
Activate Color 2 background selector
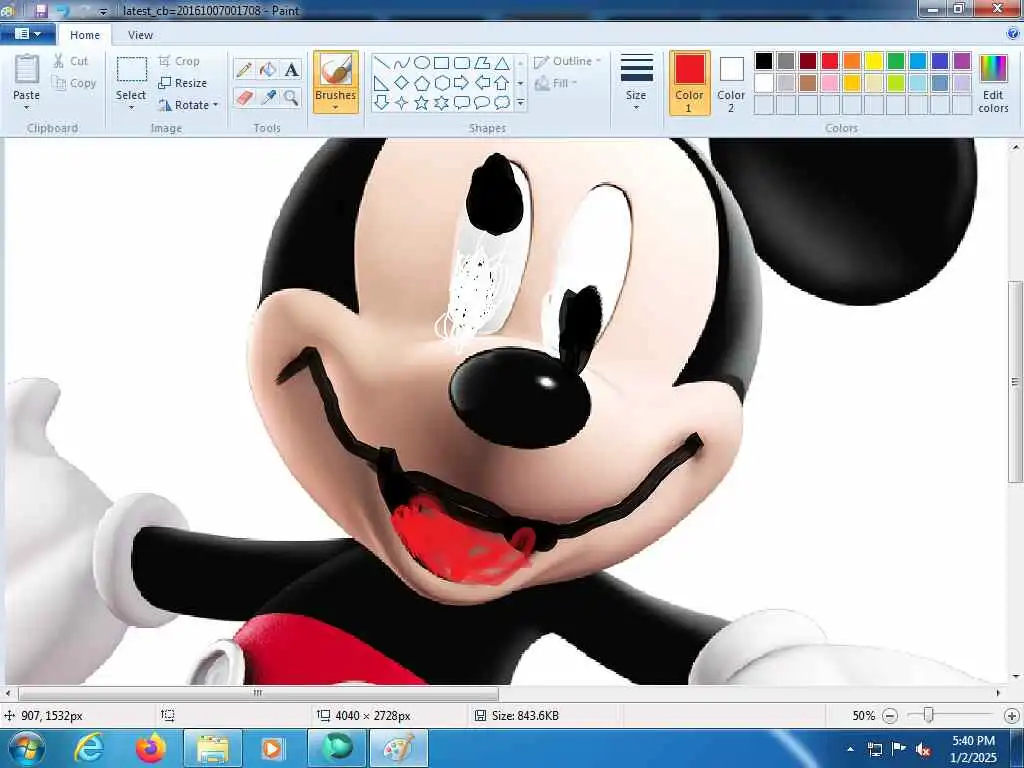click(x=731, y=82)
